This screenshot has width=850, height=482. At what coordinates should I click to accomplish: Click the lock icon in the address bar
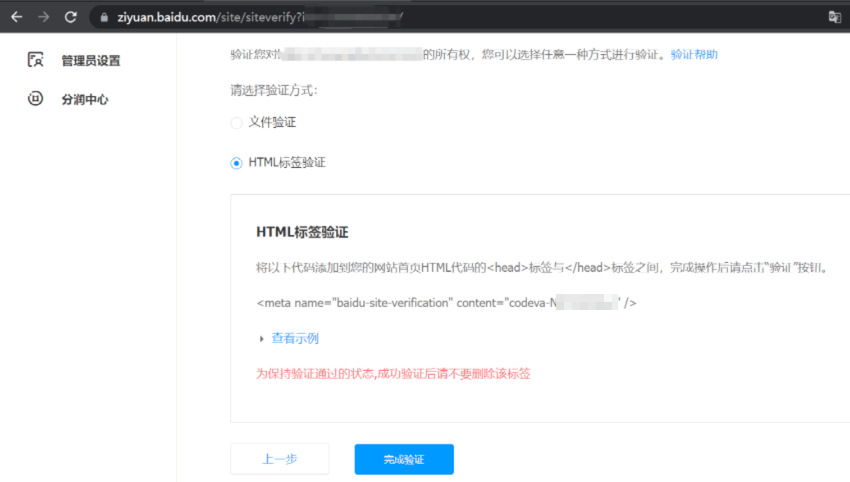104,18
